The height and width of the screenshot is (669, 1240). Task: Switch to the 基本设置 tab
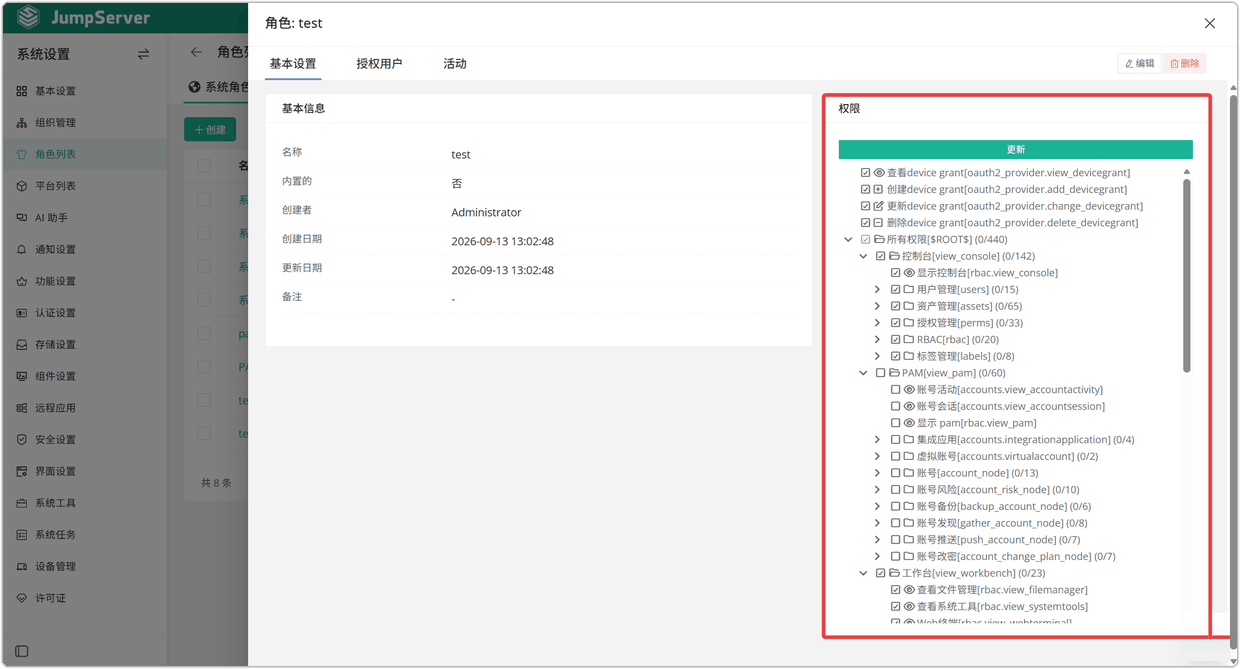point(293,64)
